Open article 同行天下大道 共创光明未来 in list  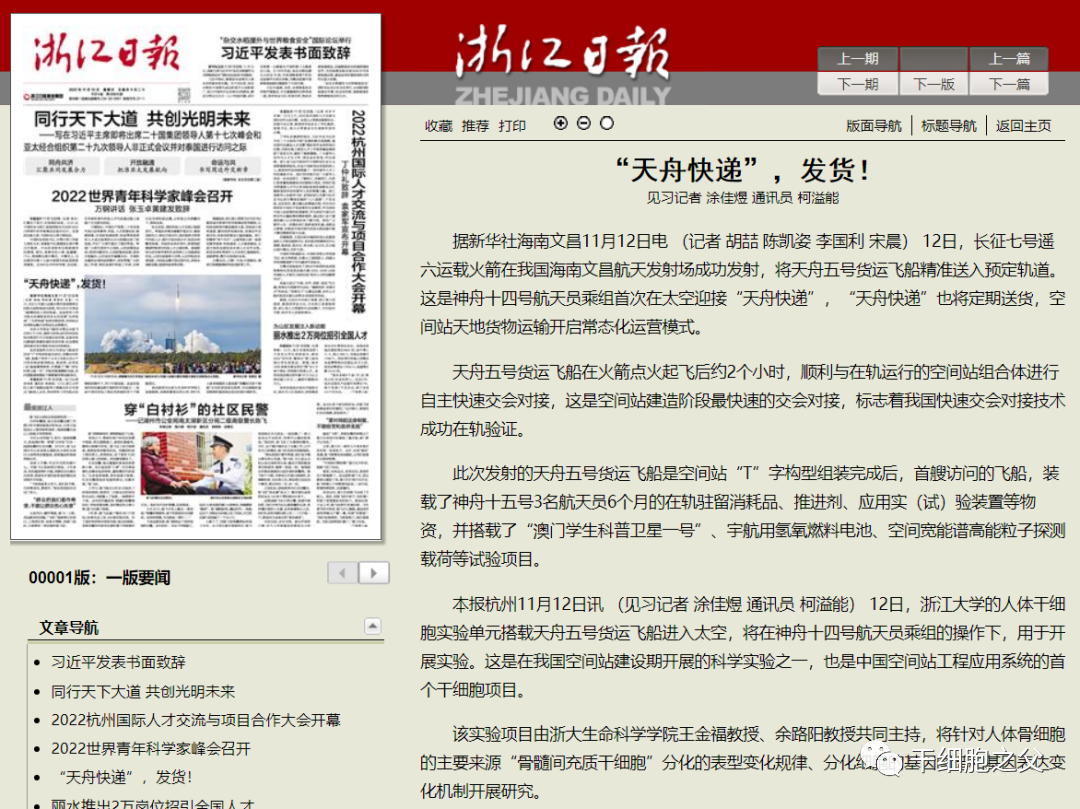(x=143, y=691)
